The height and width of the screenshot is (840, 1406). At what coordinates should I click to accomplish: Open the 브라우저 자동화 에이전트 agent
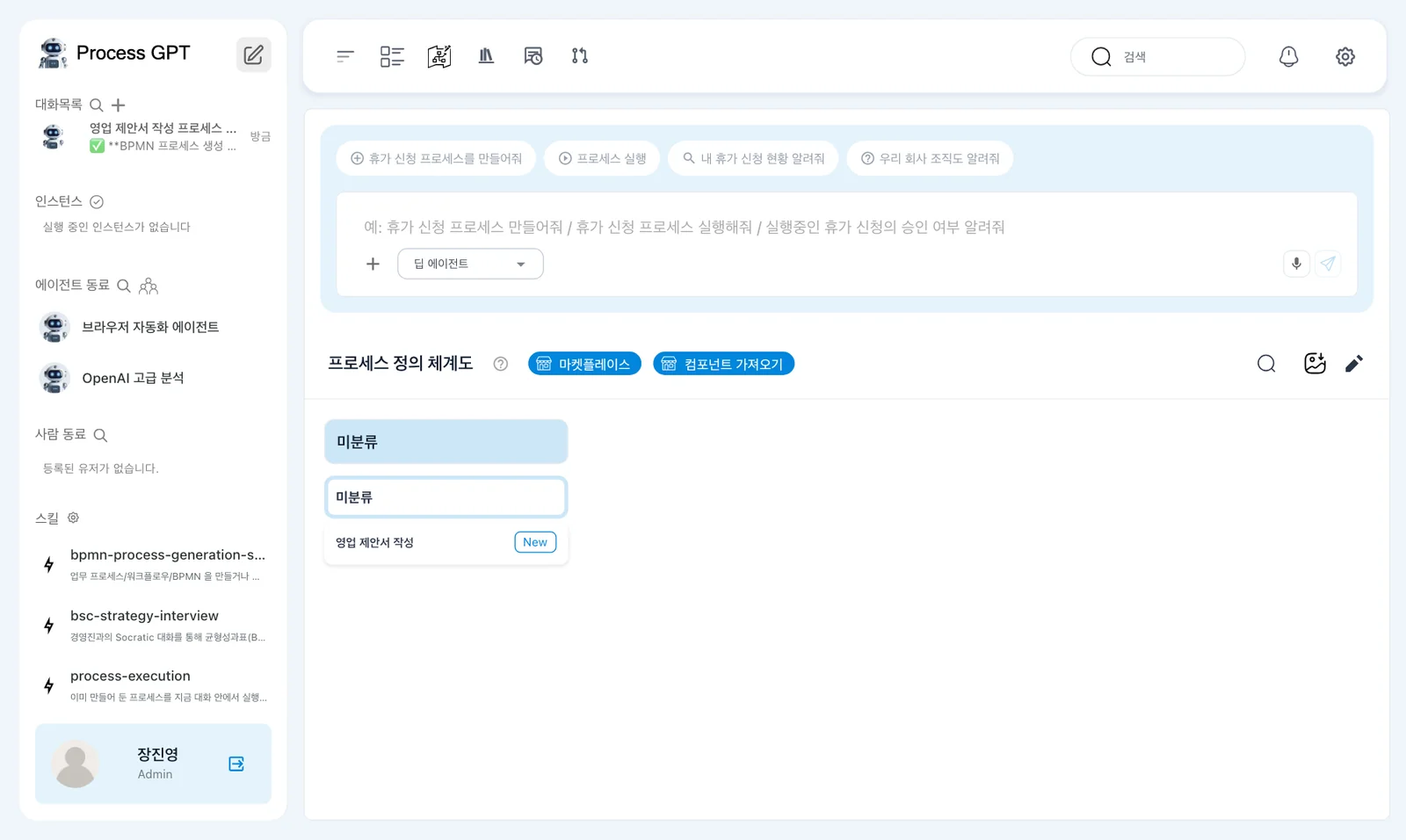(x=154, y=327)
